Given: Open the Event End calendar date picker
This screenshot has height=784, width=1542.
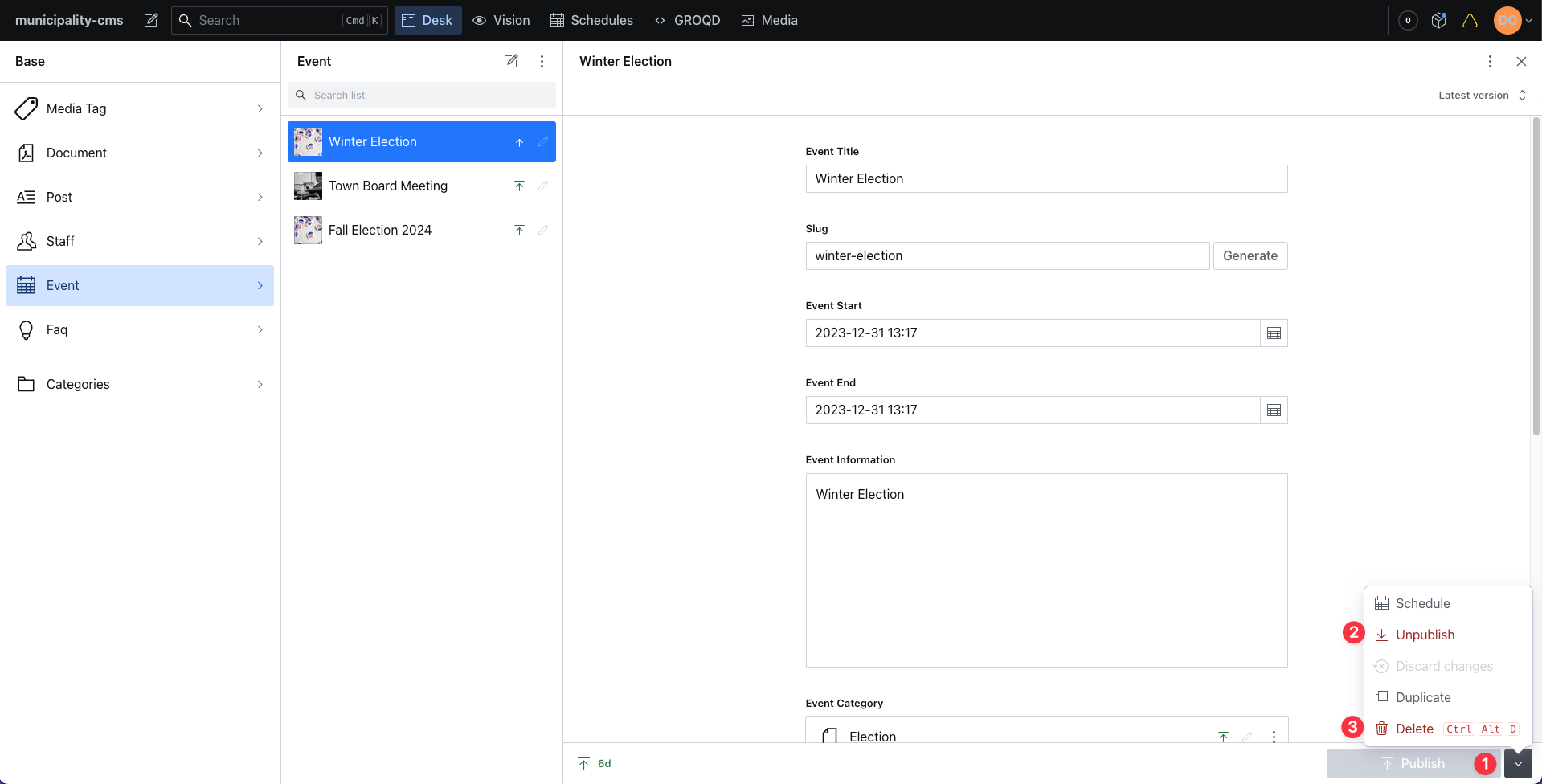Looking at the screenshot, I should pyautogui.click(x=1273, y=410).
